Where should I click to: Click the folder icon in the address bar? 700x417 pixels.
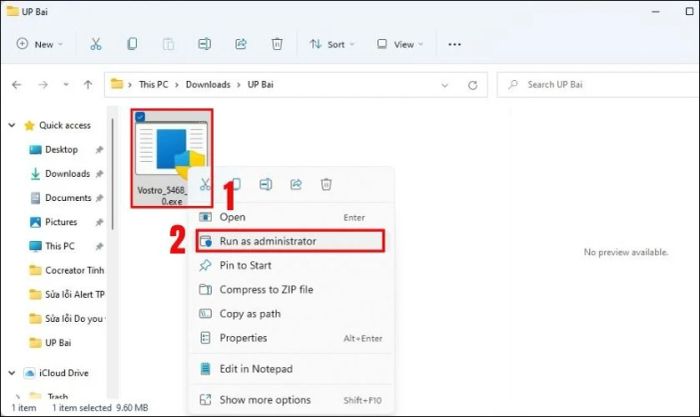[117, 84]
